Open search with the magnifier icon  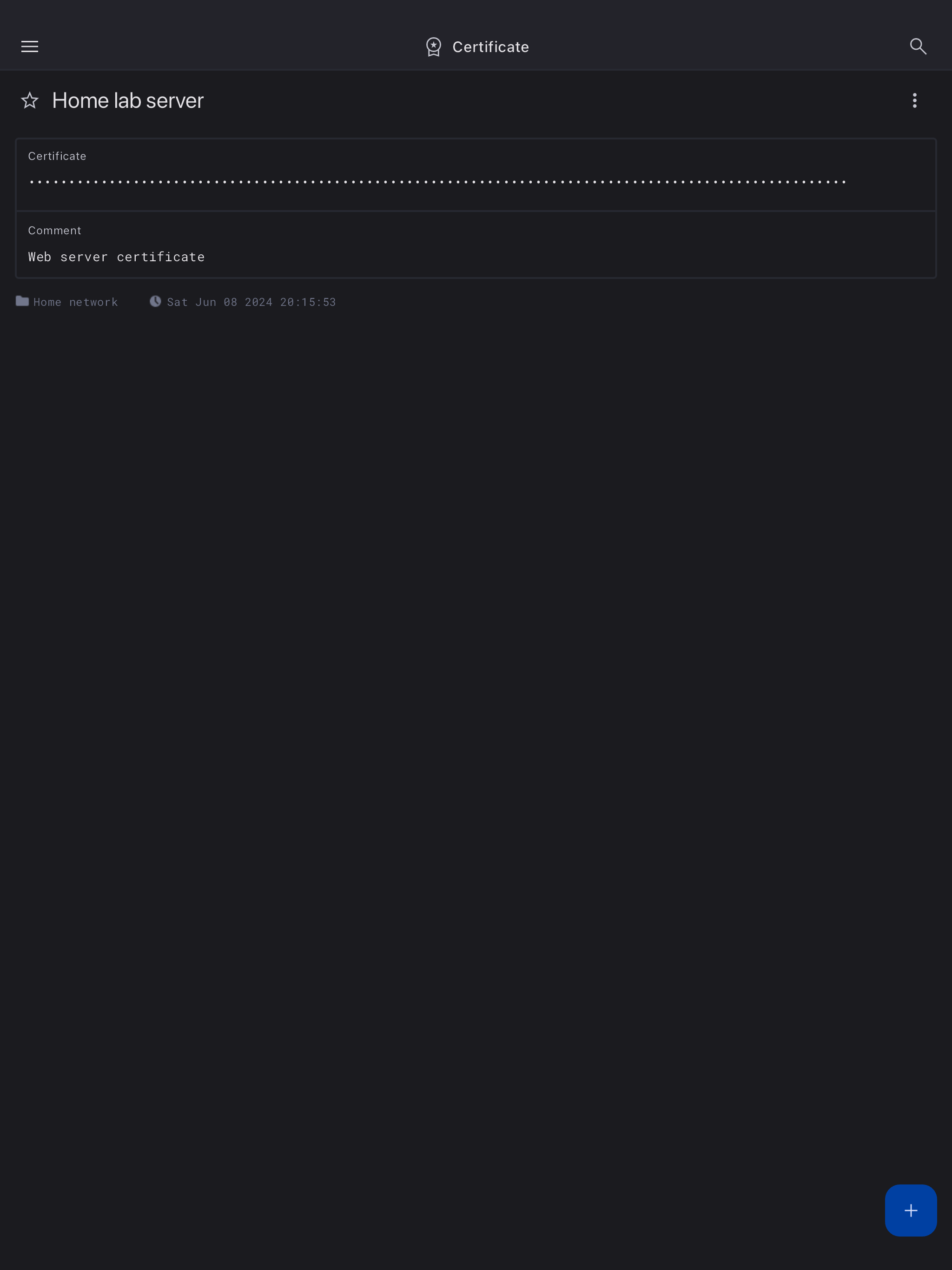918,46
